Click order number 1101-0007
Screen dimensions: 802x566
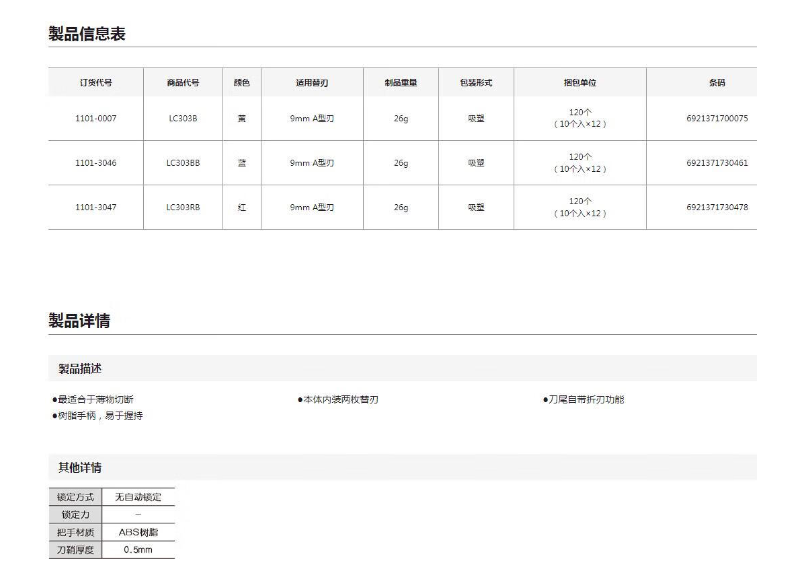(96, 119)
